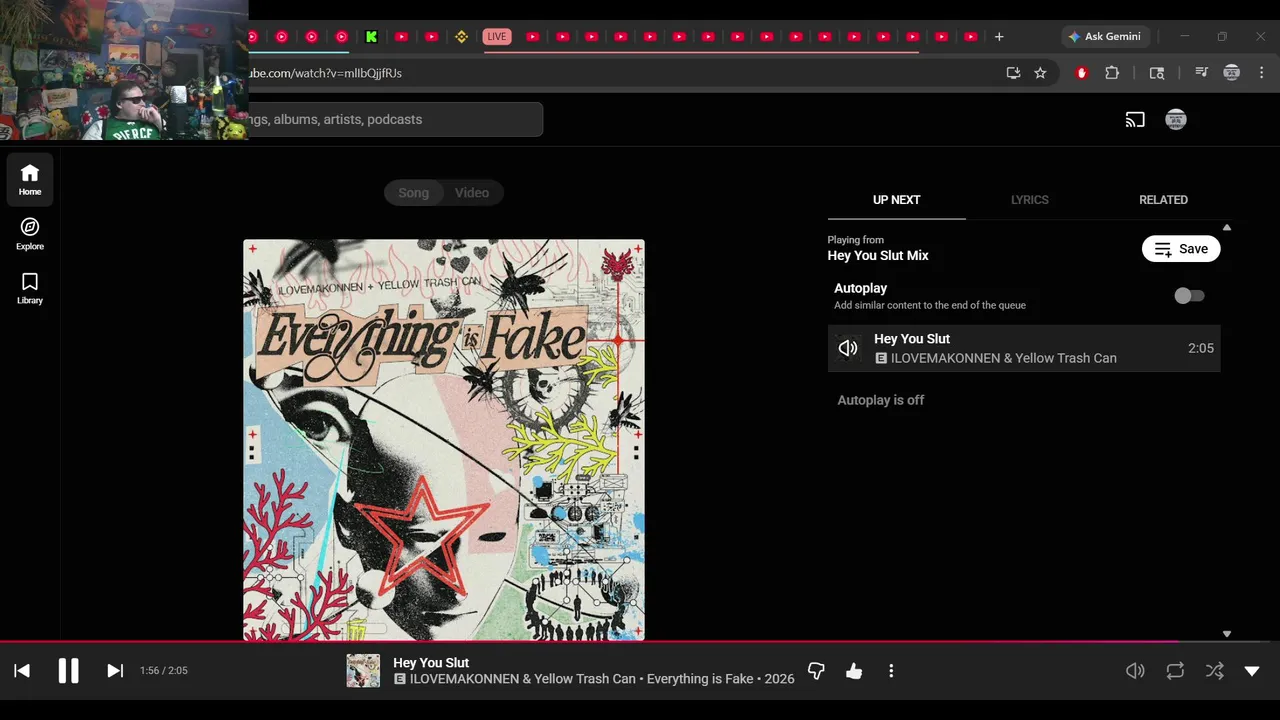Open the red hand ad blocker extension
Screen dimensions: 1280x720
1081,73
